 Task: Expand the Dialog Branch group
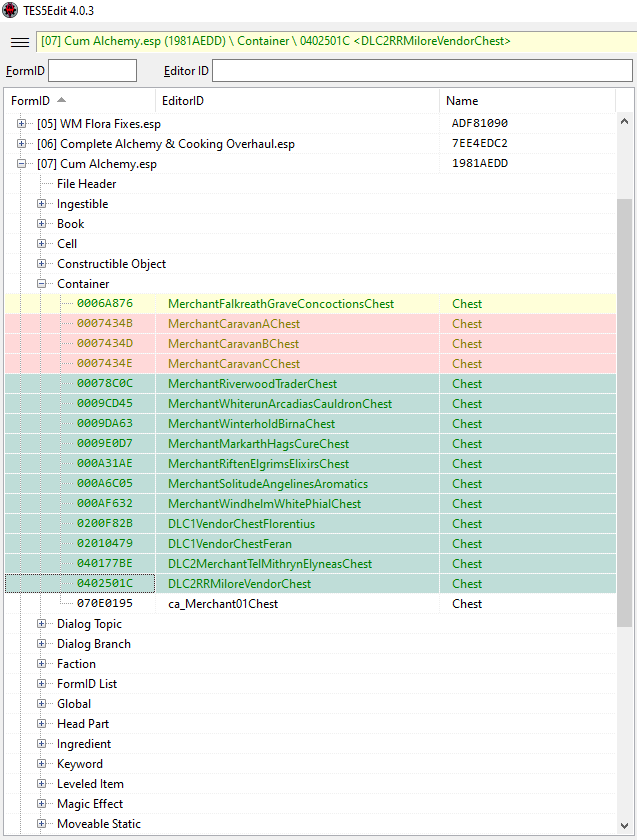[41, 643]
